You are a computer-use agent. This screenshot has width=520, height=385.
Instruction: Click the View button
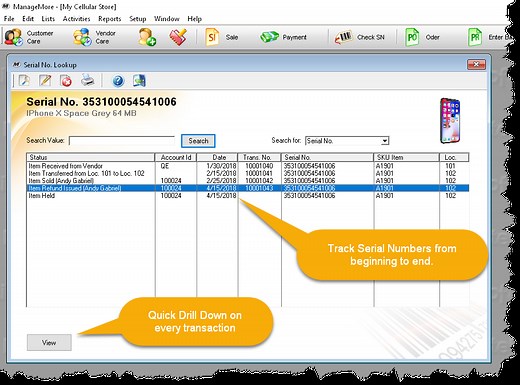coord(49,342)
